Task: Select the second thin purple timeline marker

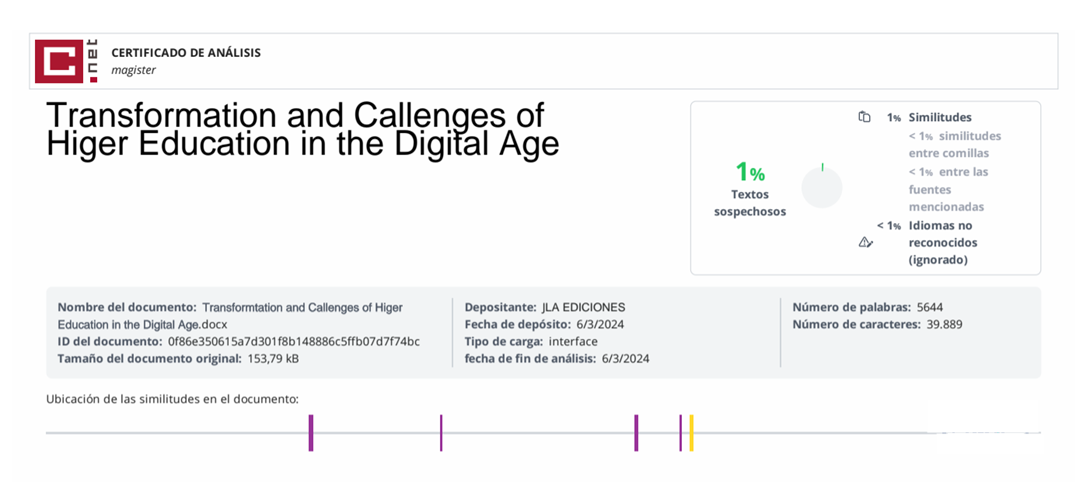Action: (441, 432)
